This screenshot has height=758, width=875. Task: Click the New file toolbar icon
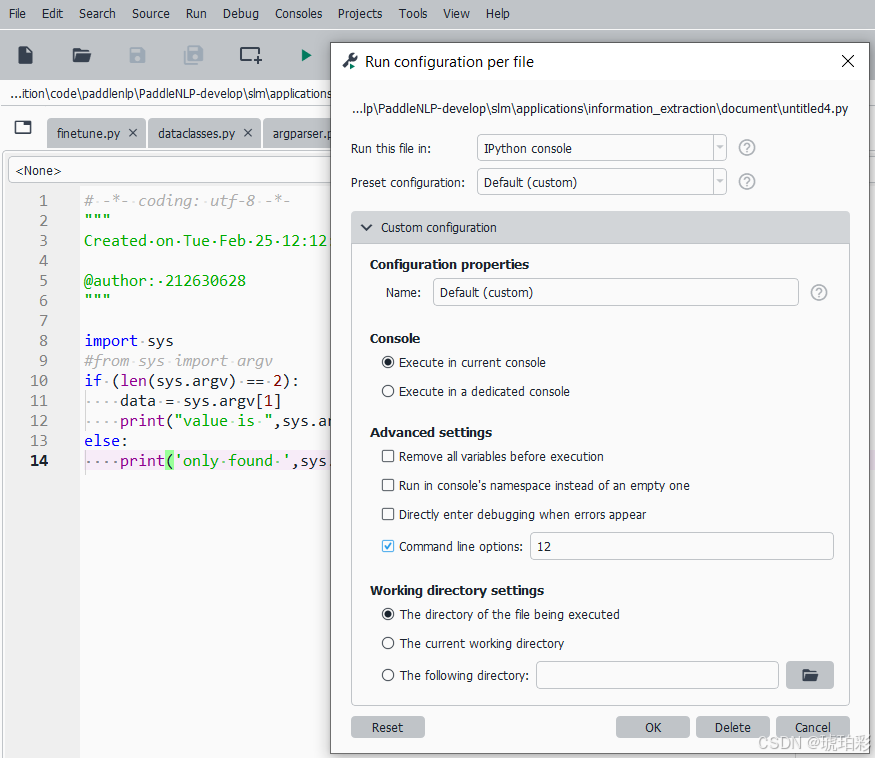pos(26,55)
